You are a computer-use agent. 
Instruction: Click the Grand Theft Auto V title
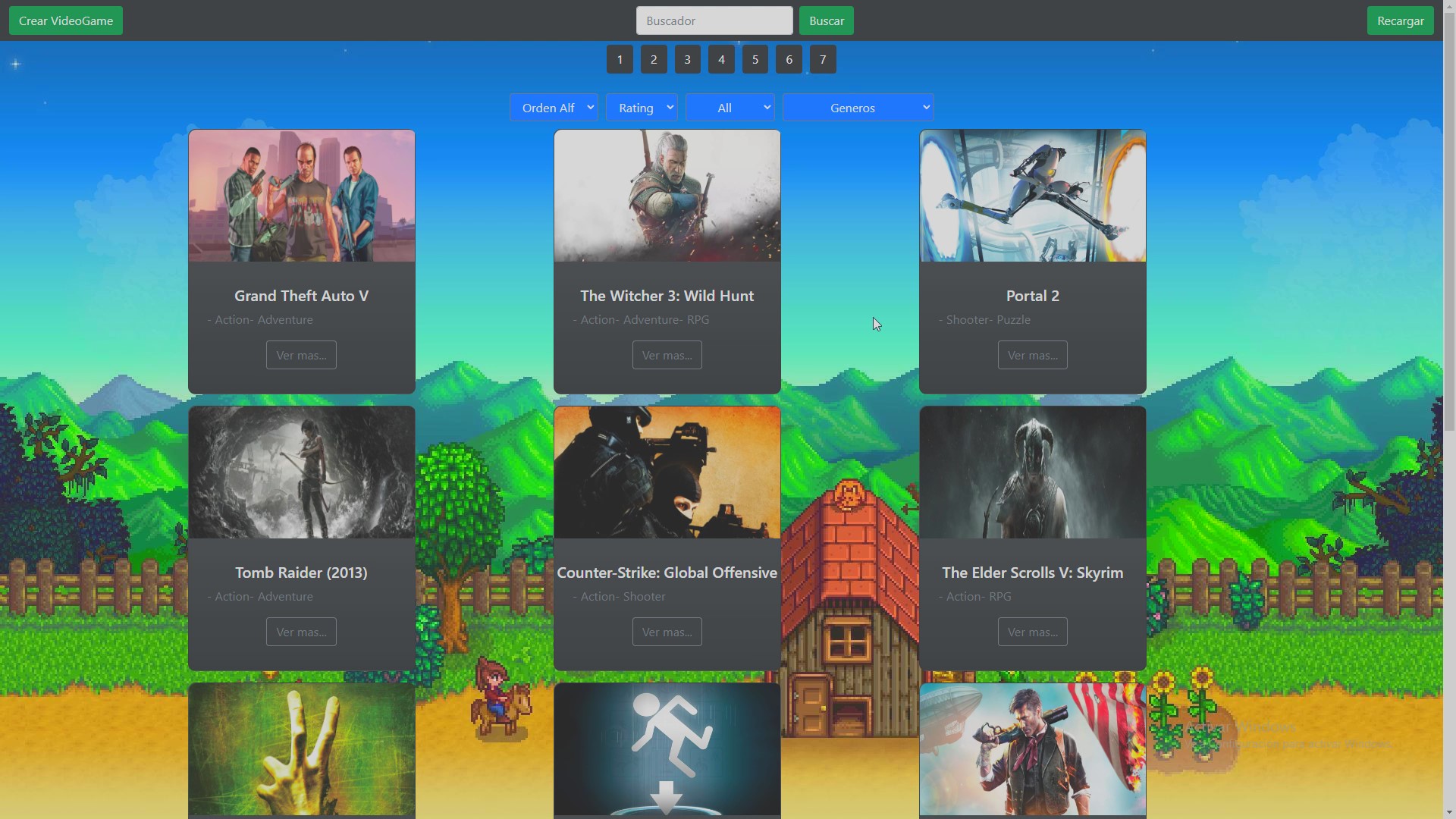click(x=302, y=296)
